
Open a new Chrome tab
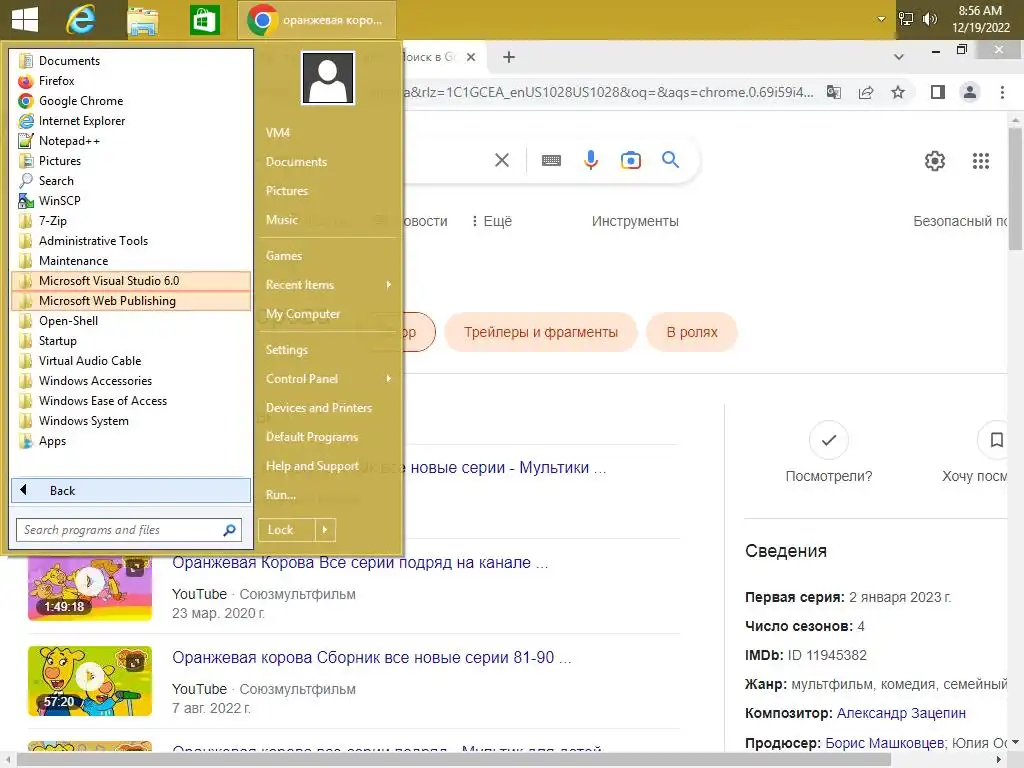click(x=509, y=57)
